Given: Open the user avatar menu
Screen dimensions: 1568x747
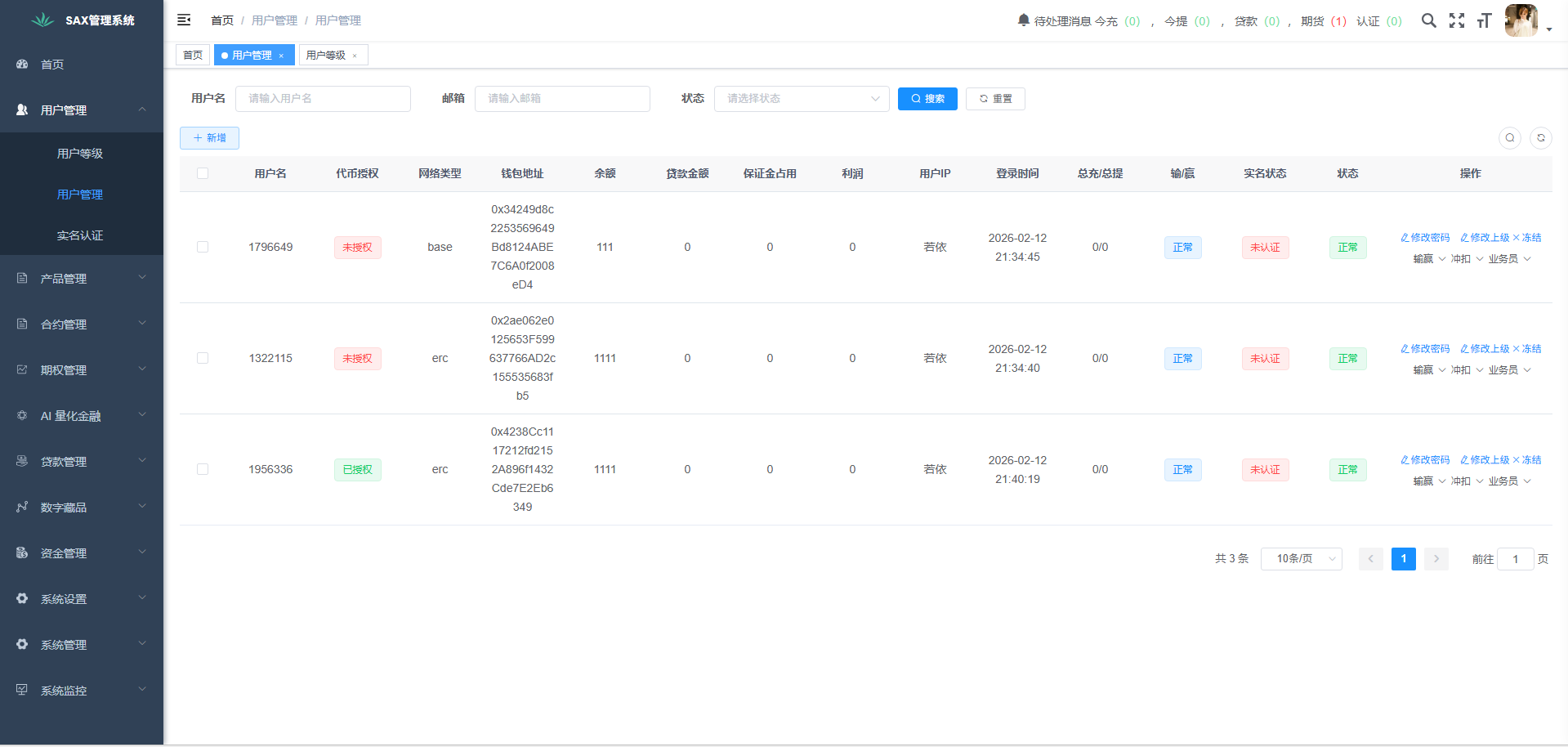Looking at the screenshot, I should click(x=1521, y=20).
